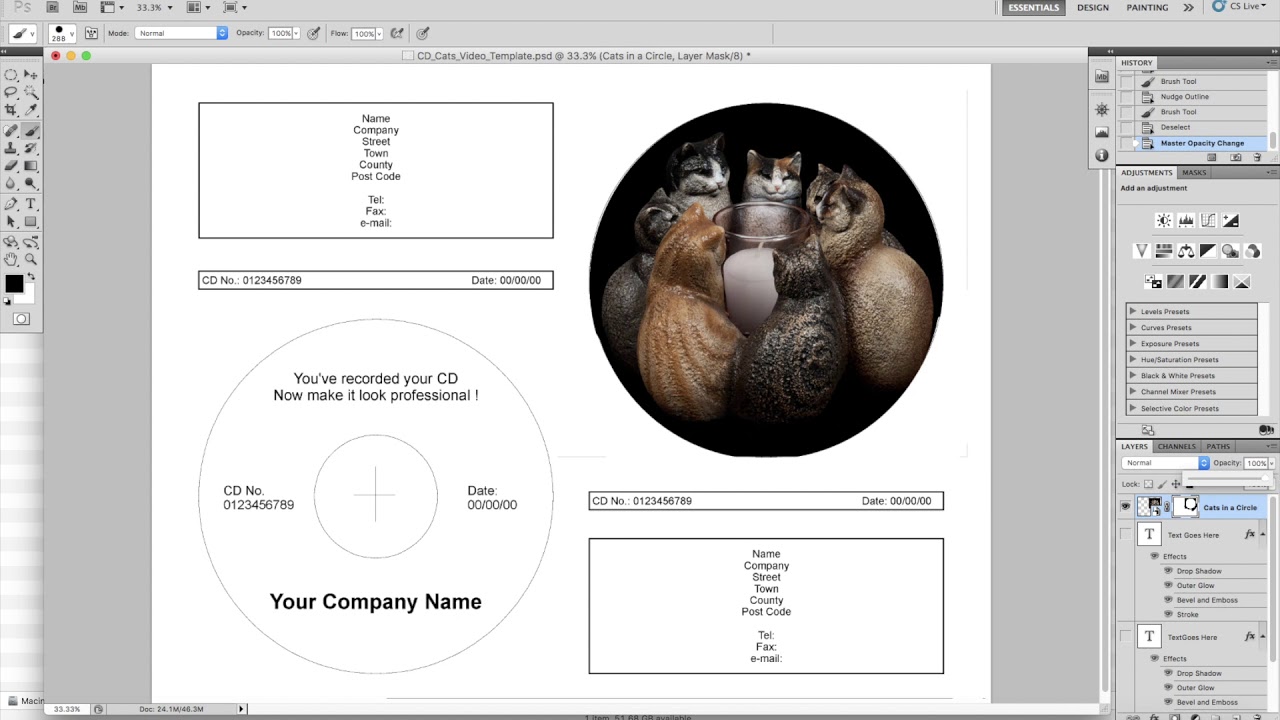Select the Lasso tool
This screenshot has height=720, width=1280.
click(x=11, y=91)
